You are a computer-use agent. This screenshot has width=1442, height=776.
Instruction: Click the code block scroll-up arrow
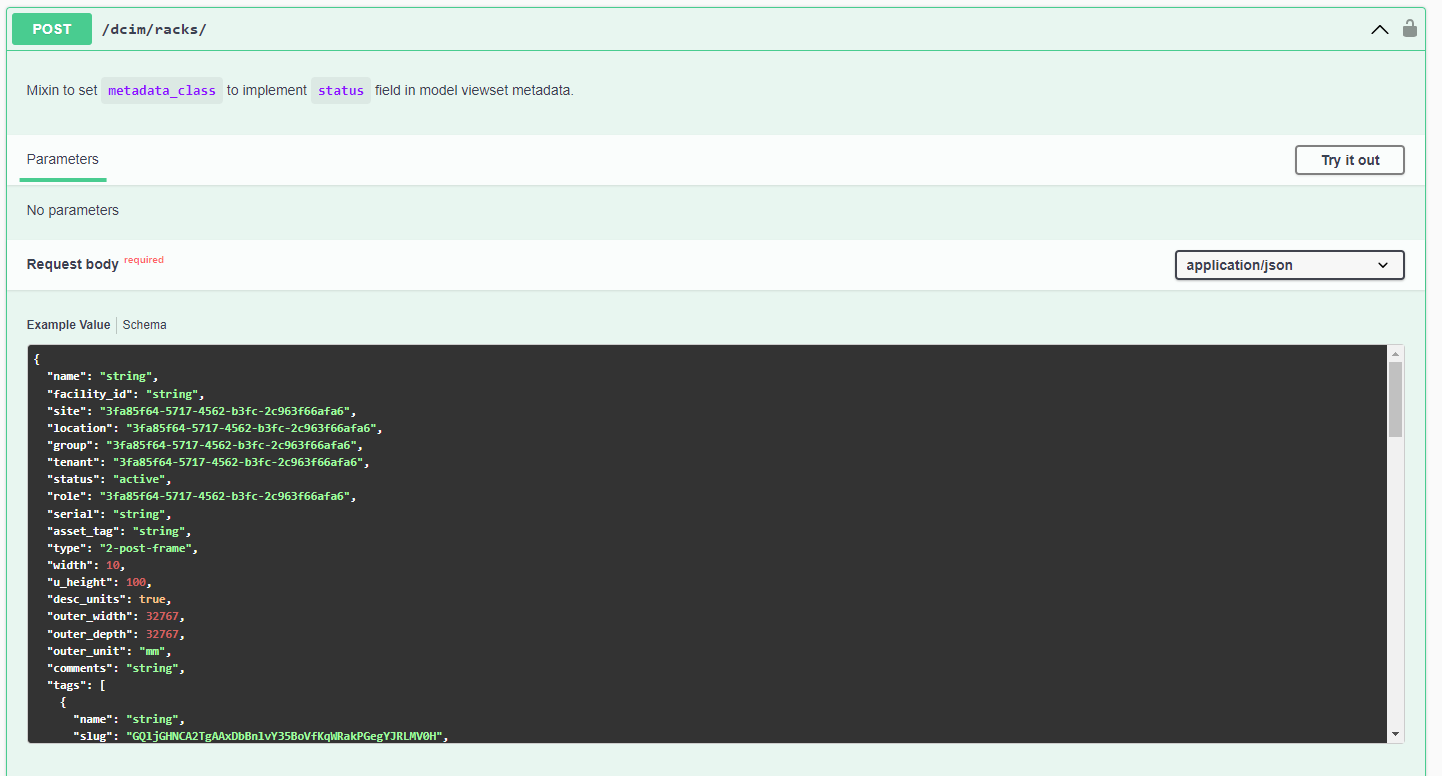point(1395,354)
